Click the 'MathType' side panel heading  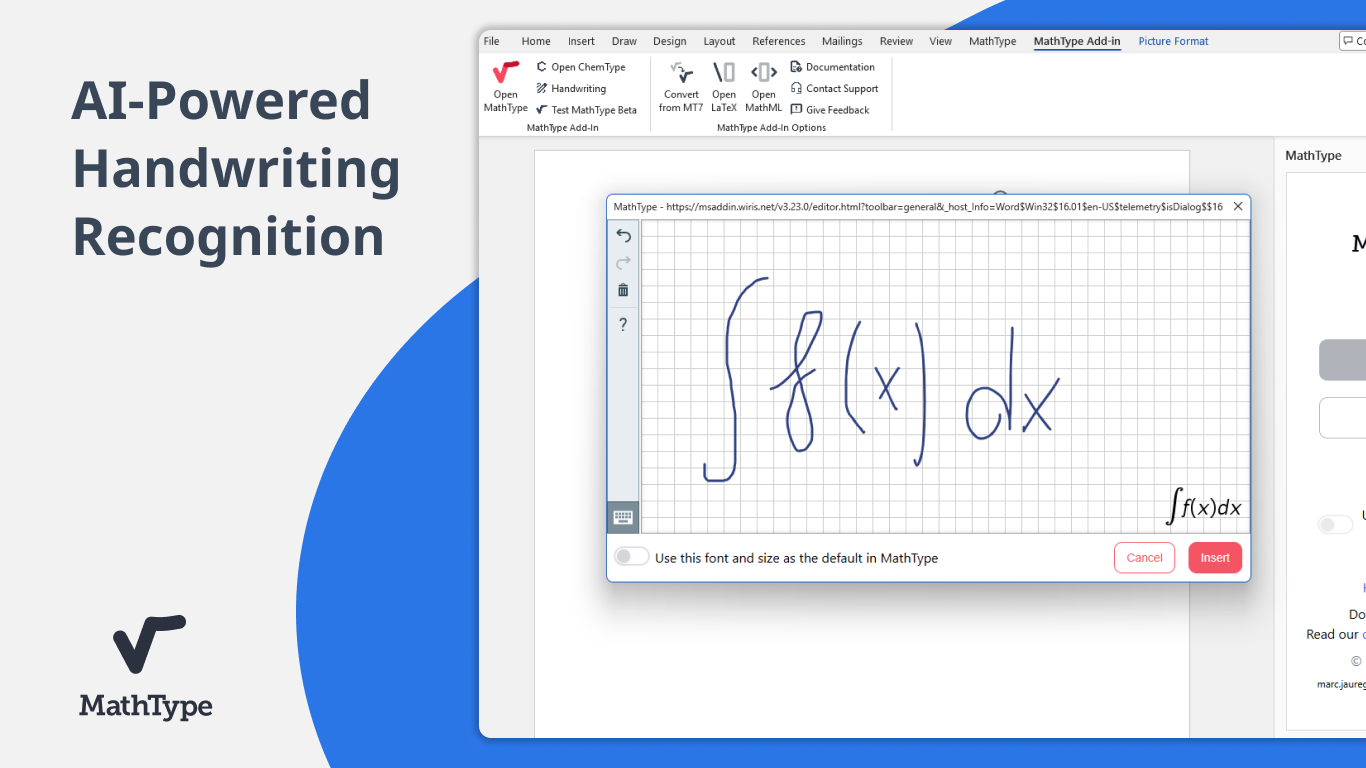1313,156
